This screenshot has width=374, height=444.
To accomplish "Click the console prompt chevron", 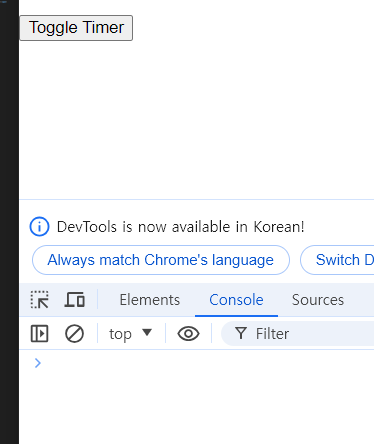I will (x=38, y=363).
